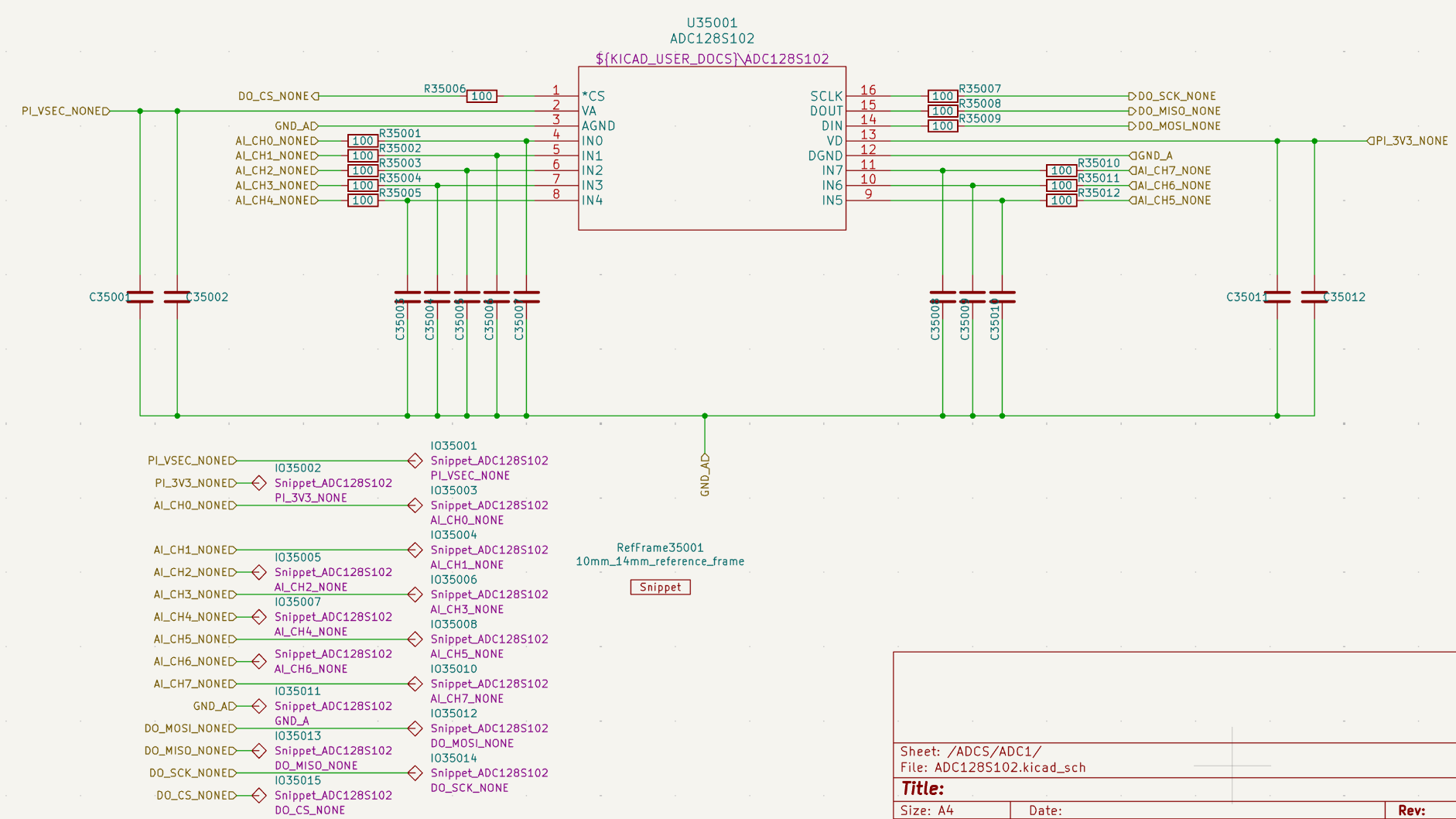Select the U35001 ADC chip body
The width and height of the screenshot is (1456, 819).
[x=712, y=186]
